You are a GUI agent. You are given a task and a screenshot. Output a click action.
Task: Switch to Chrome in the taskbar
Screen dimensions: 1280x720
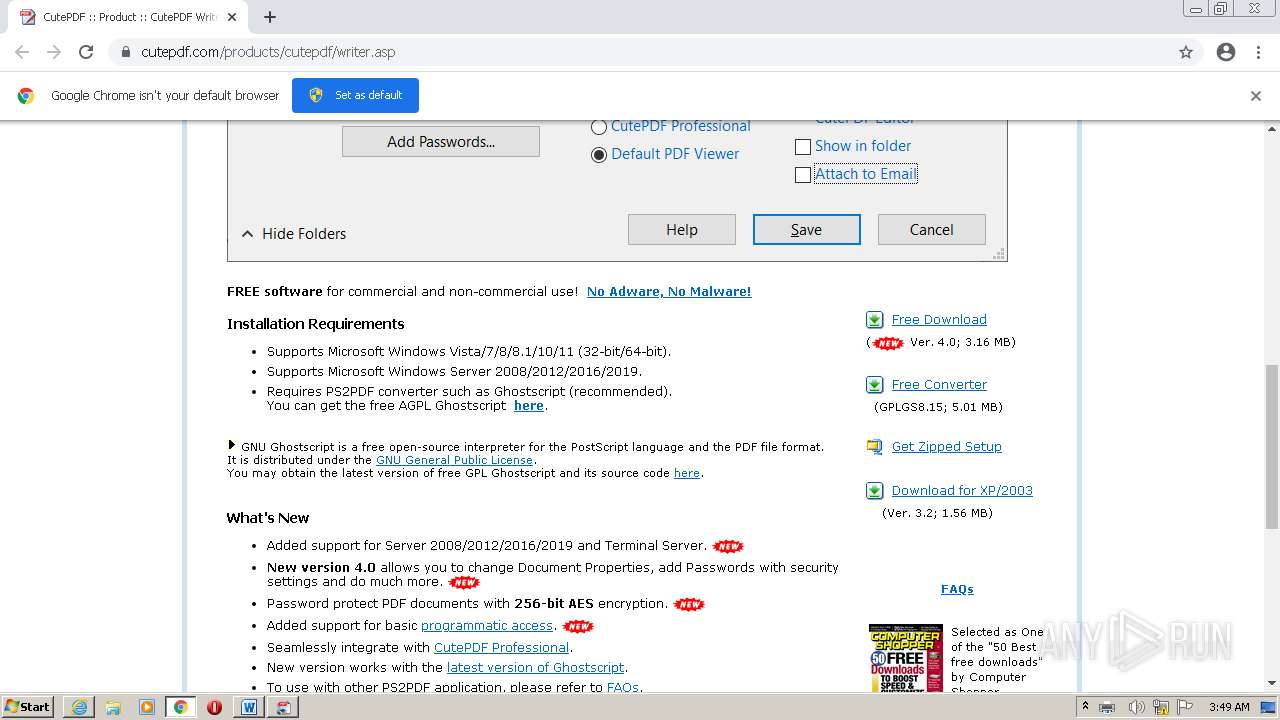(181, 707)
